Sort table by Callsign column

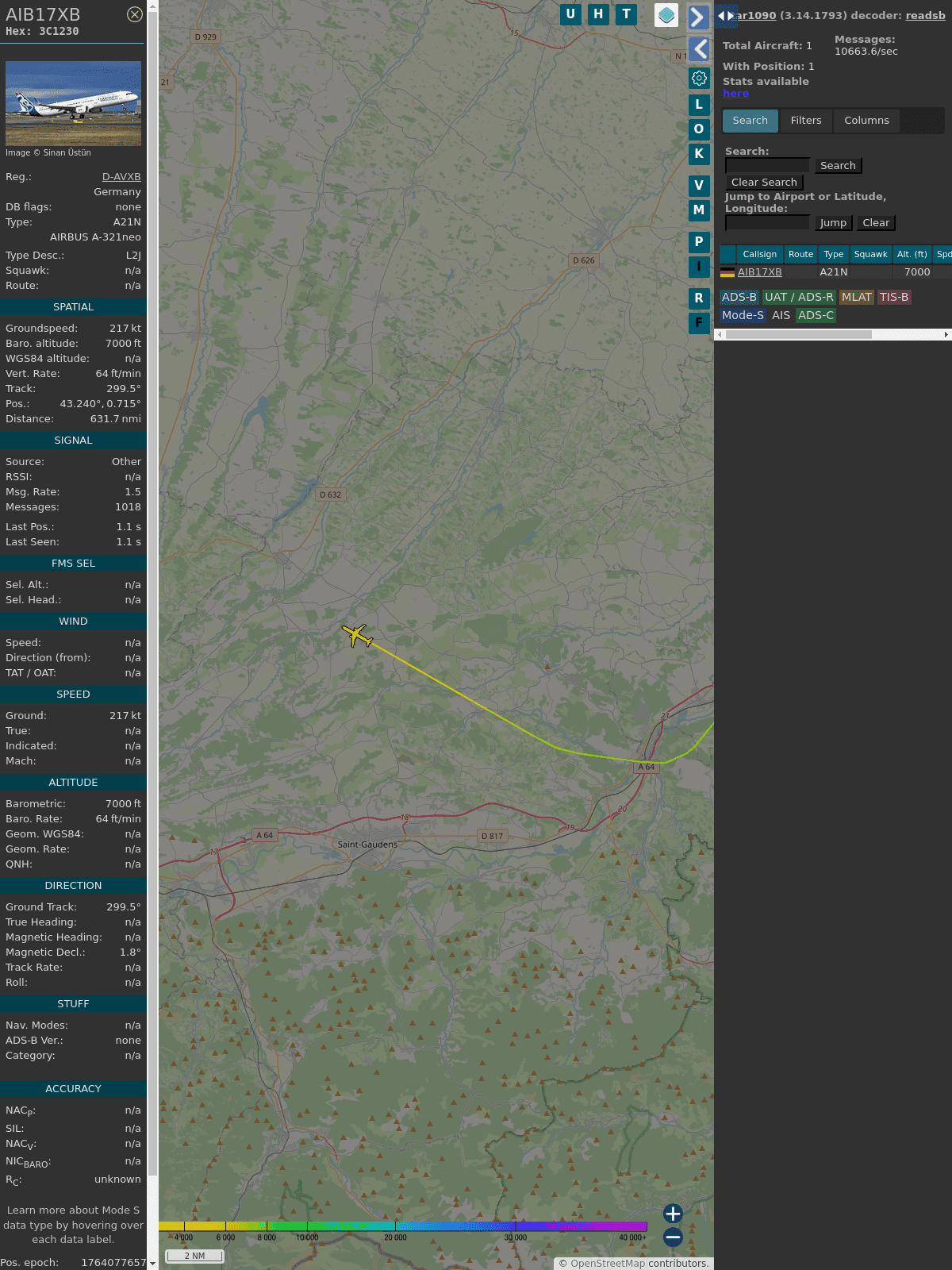pyautogui.click(x=759, y=254)
